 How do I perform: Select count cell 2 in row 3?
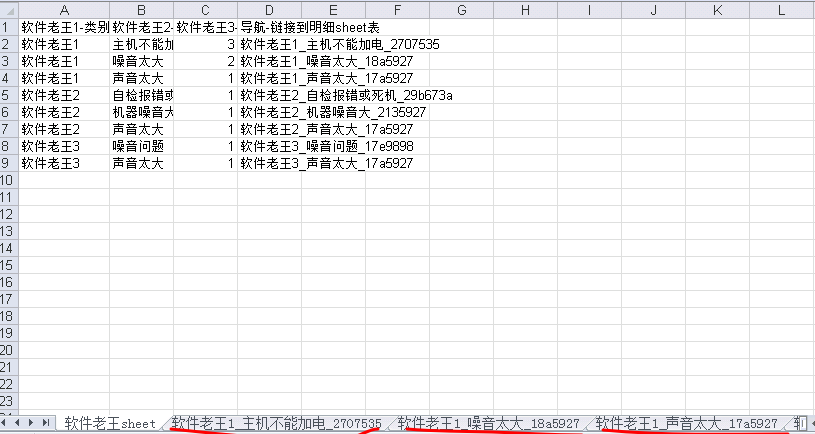[x=205, y=61]
